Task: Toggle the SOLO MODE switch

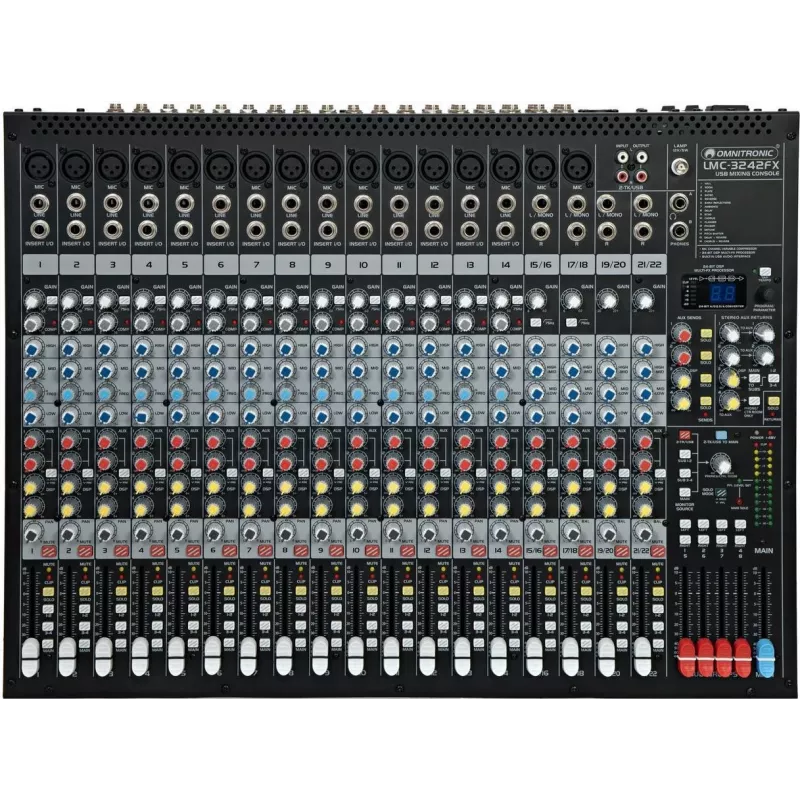Action: pos(720,493)
